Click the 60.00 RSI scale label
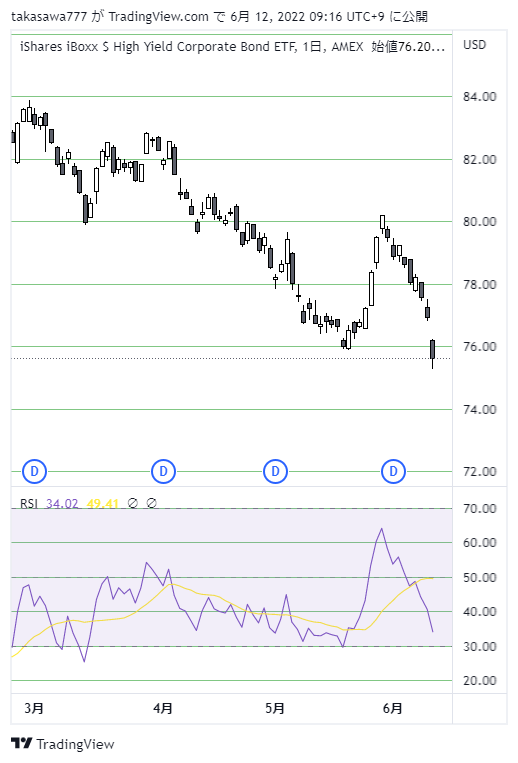 coord(480,543)
